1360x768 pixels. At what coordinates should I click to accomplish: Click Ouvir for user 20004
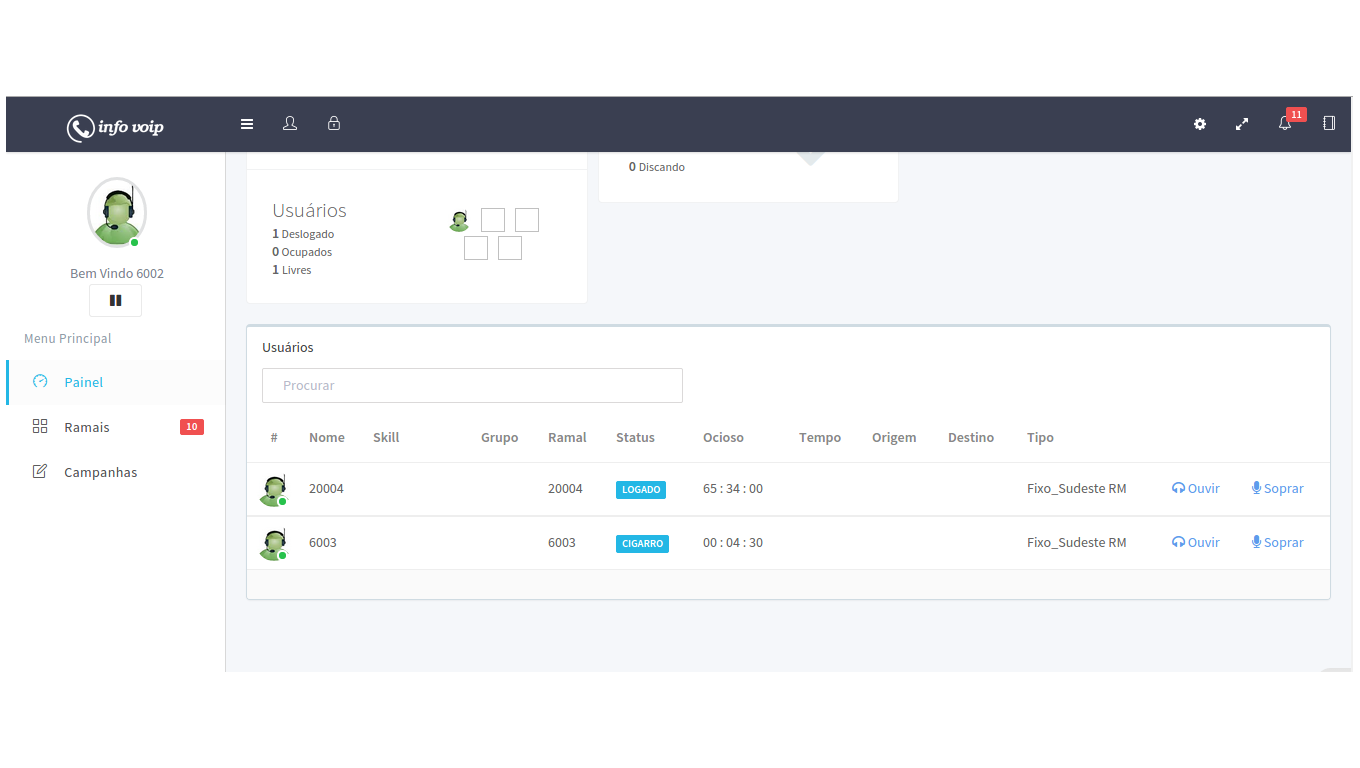click(1196, 489)
